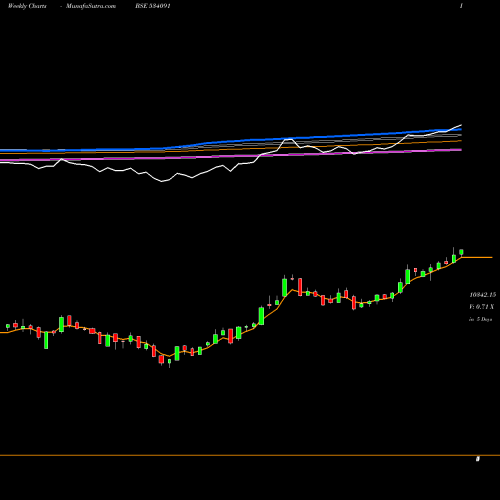Click the "V: 0.71 X" volume text
Image resolution: width=500 pixels, height=500 pixels.
tap(482, 307)
